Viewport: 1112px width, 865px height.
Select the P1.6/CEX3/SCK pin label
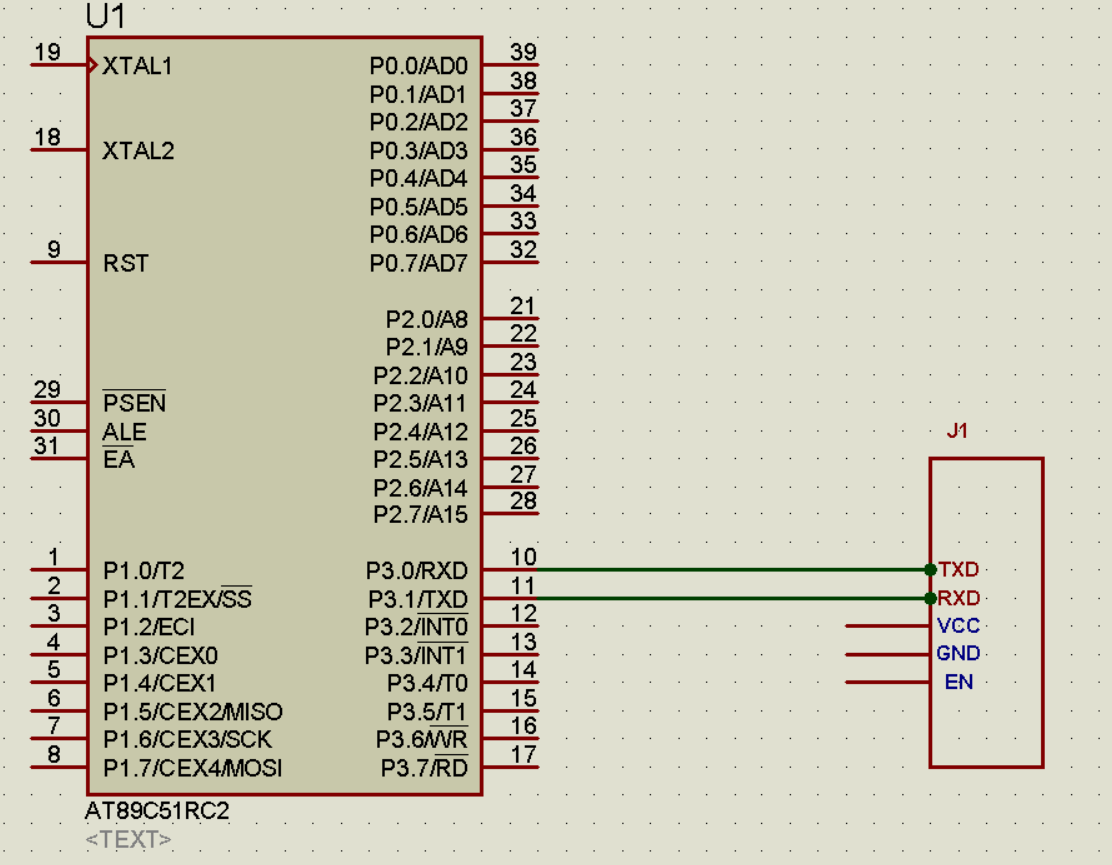pyautogui.click(x=187, y=740)
